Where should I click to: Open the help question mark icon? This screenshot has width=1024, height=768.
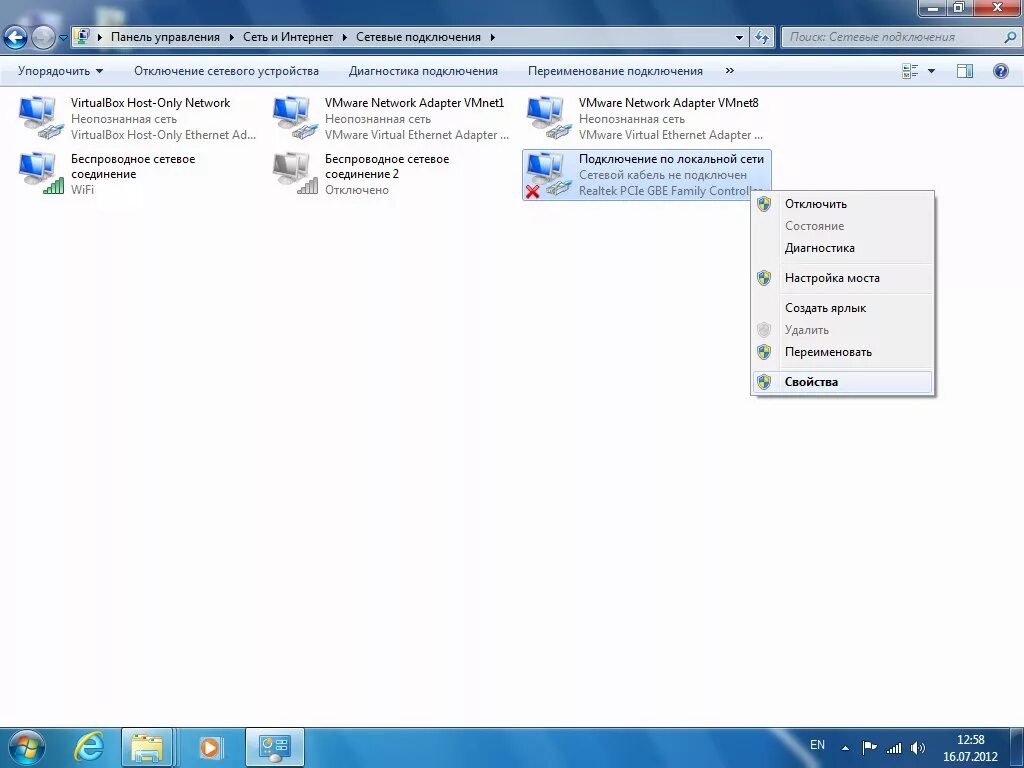point(1000,71)
